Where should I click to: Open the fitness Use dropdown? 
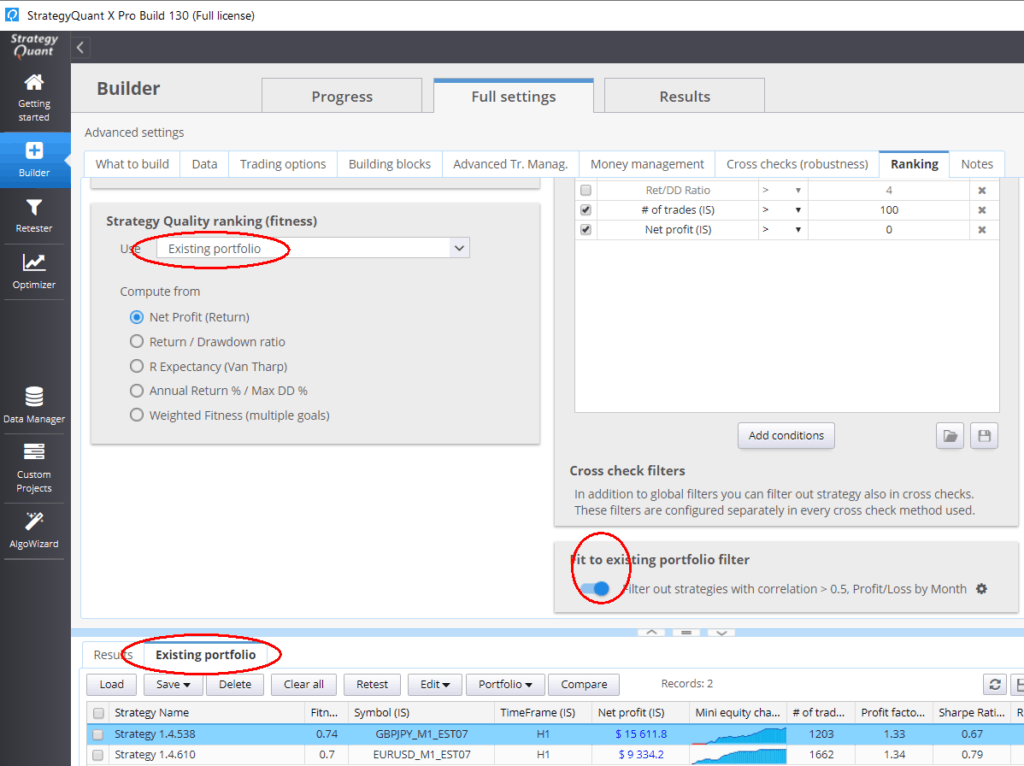pyautogui.click(x=313, y=248)
